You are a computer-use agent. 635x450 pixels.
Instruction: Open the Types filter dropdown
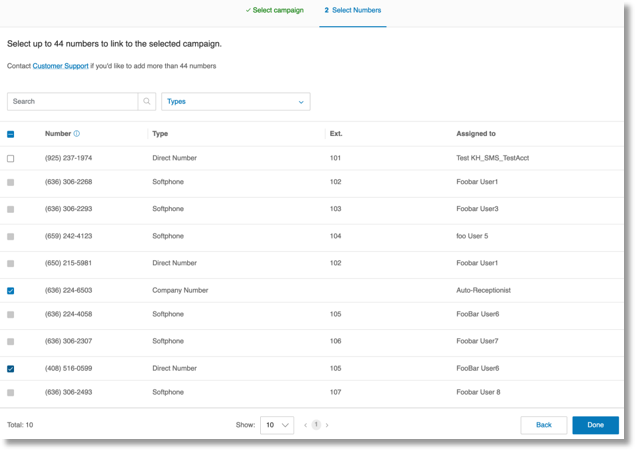[236, 101]
